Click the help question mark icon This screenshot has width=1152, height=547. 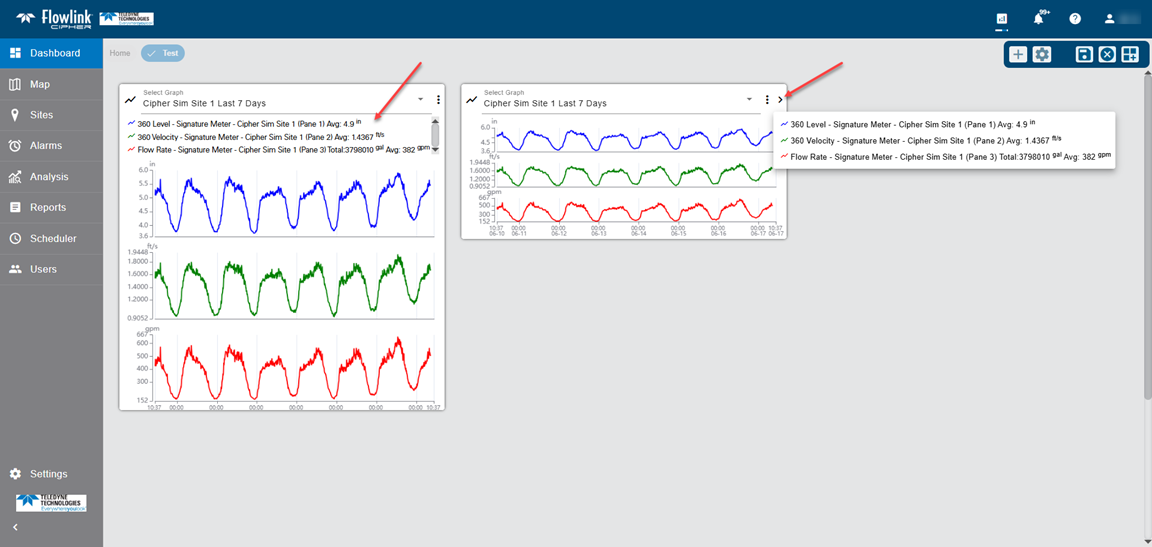(1075, 19)
